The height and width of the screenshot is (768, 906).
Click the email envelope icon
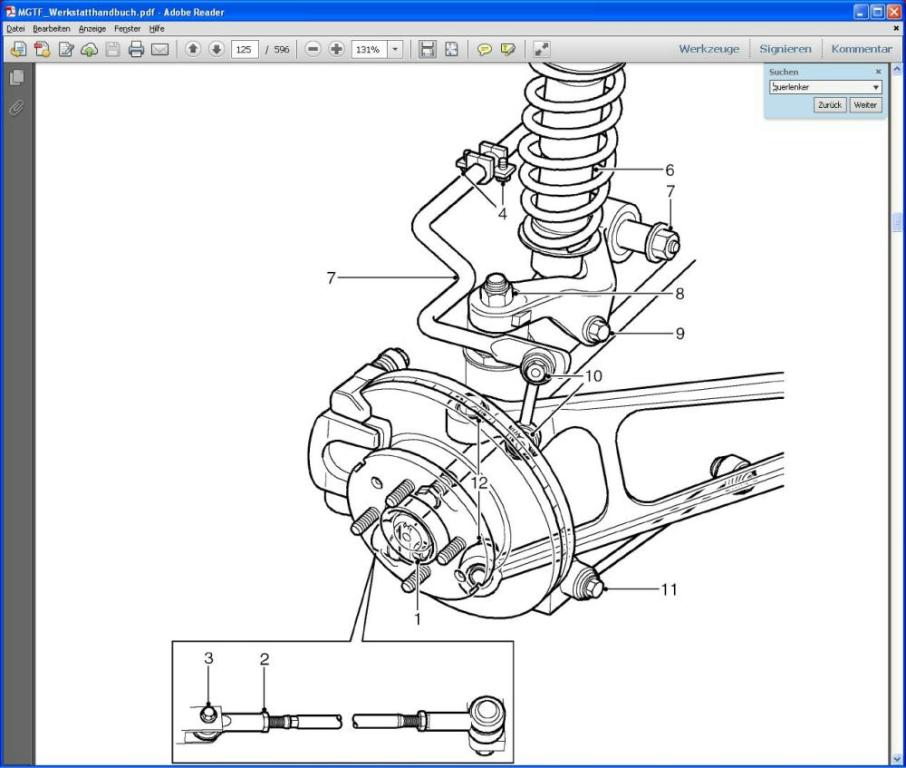coord(160,49)
